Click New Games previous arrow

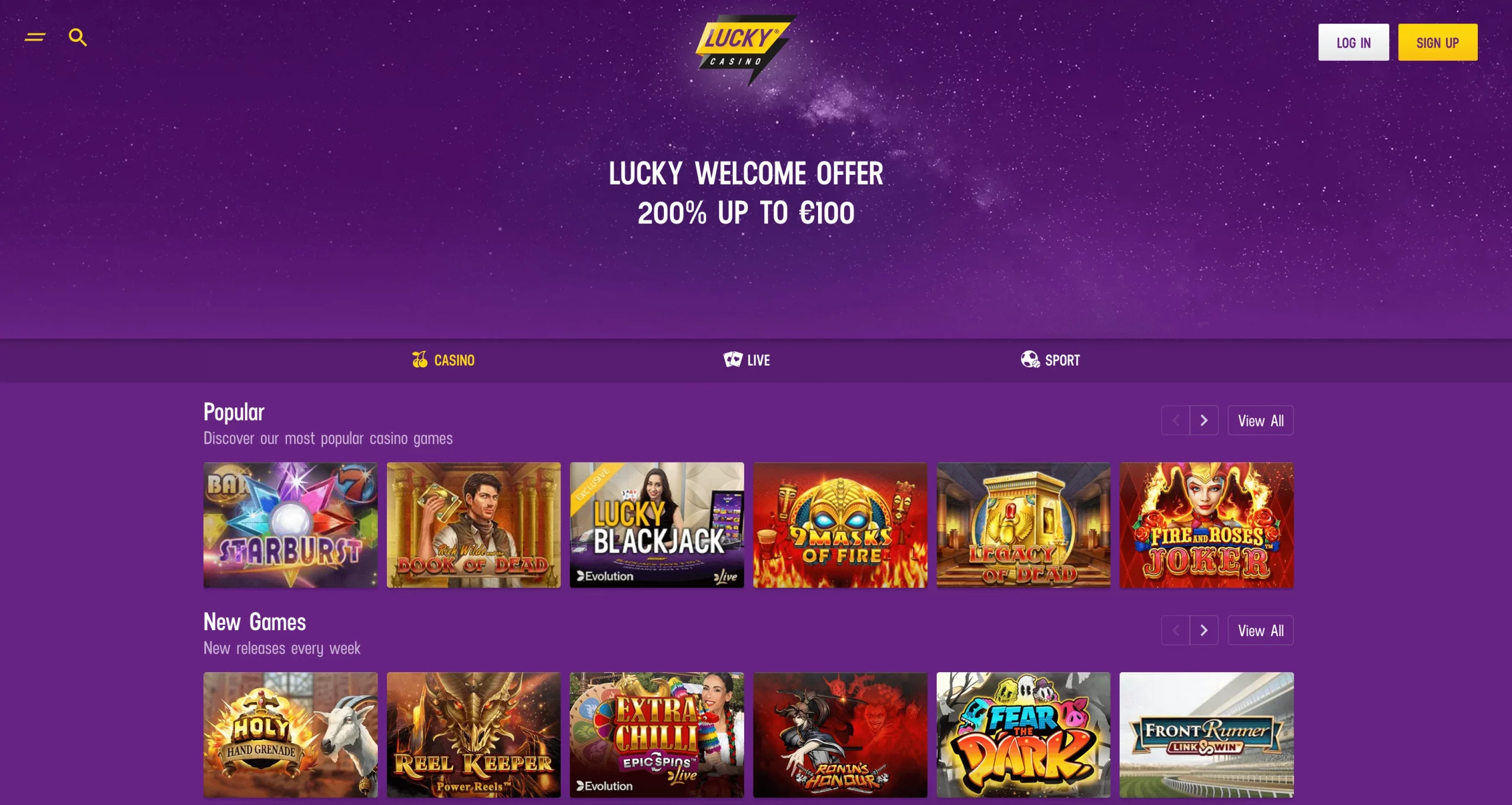tap(1175, 630)
